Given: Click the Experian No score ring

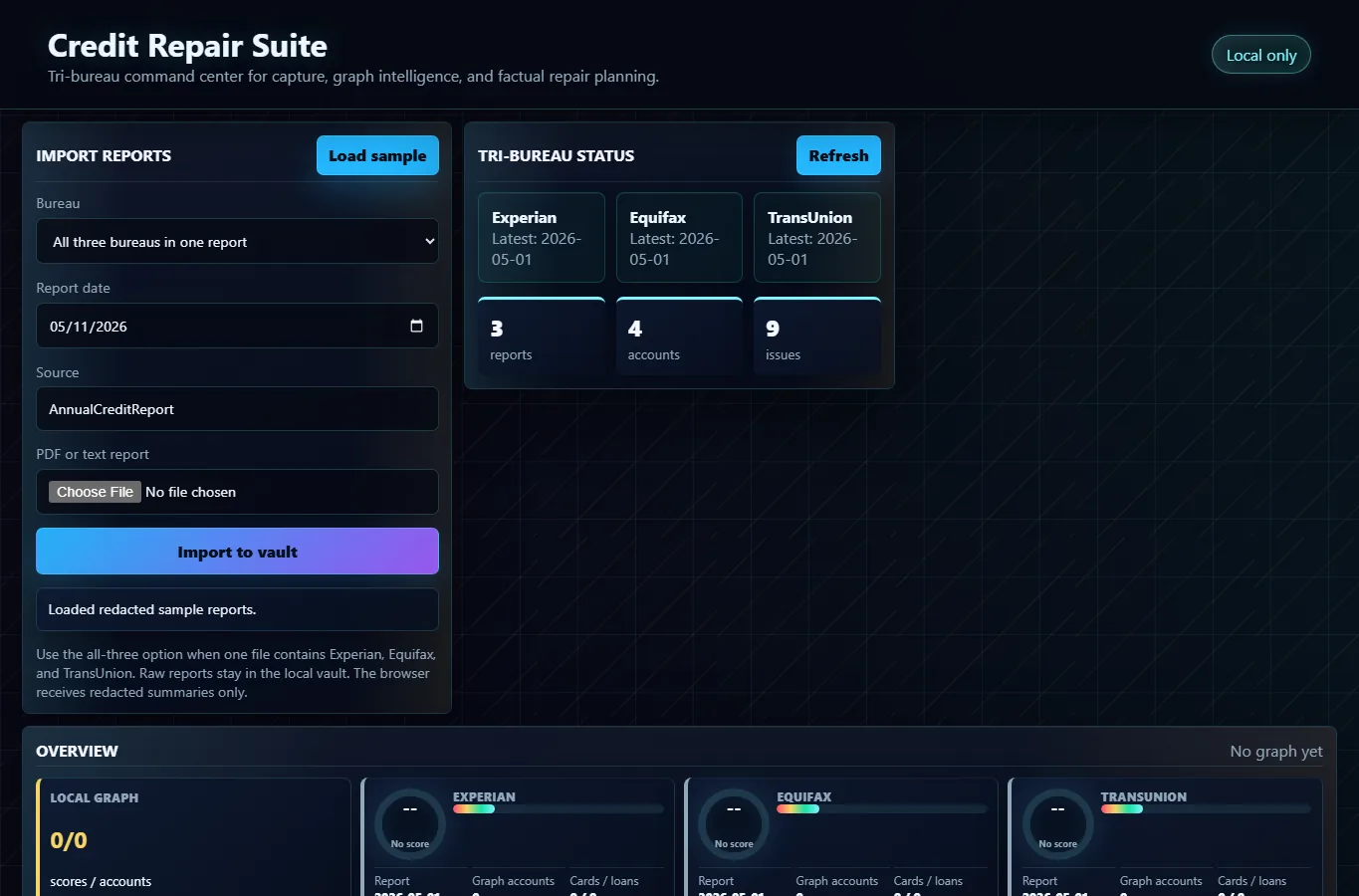Looking at the screenshot, I should tap(410, 824).
